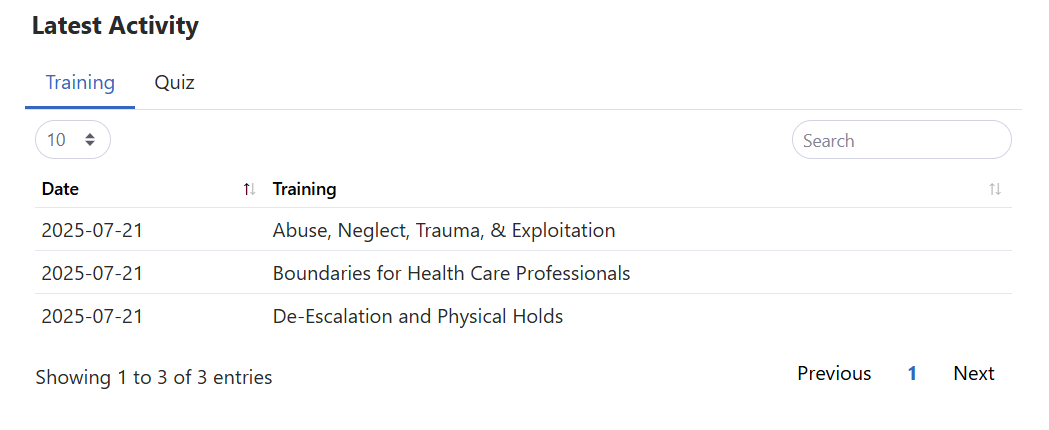Screen dimensions: 1049x430
Task: Click the date beside the De-Escalation training
Action: (x=92, y=317)
